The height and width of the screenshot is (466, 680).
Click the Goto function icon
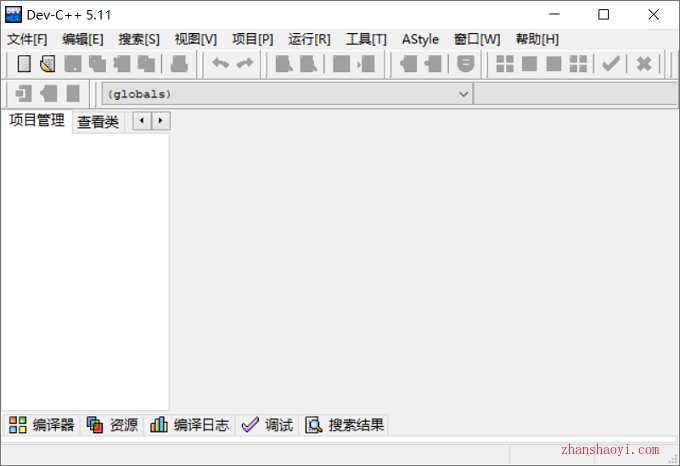341,64
